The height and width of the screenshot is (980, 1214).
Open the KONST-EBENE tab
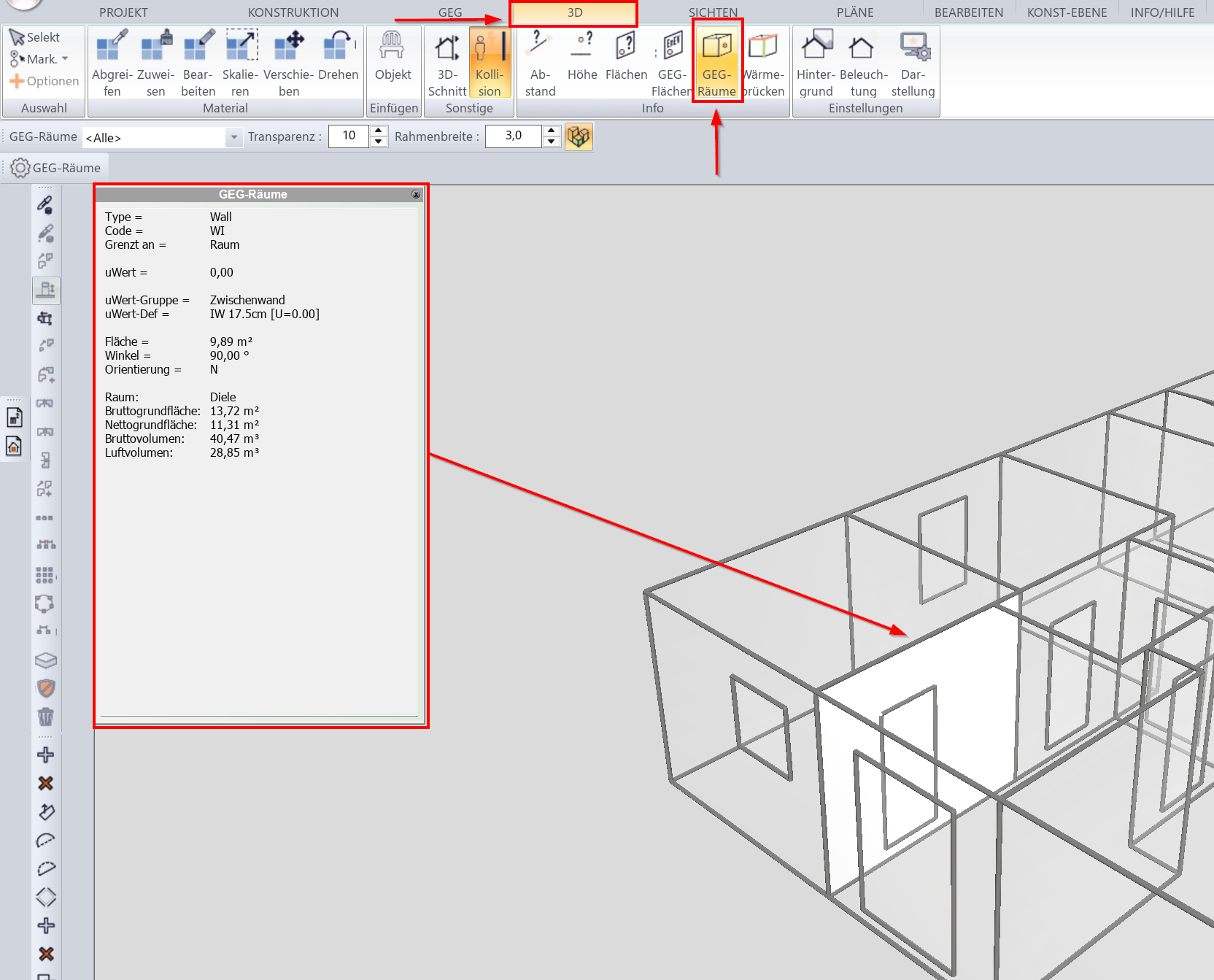pos(1067,12)
